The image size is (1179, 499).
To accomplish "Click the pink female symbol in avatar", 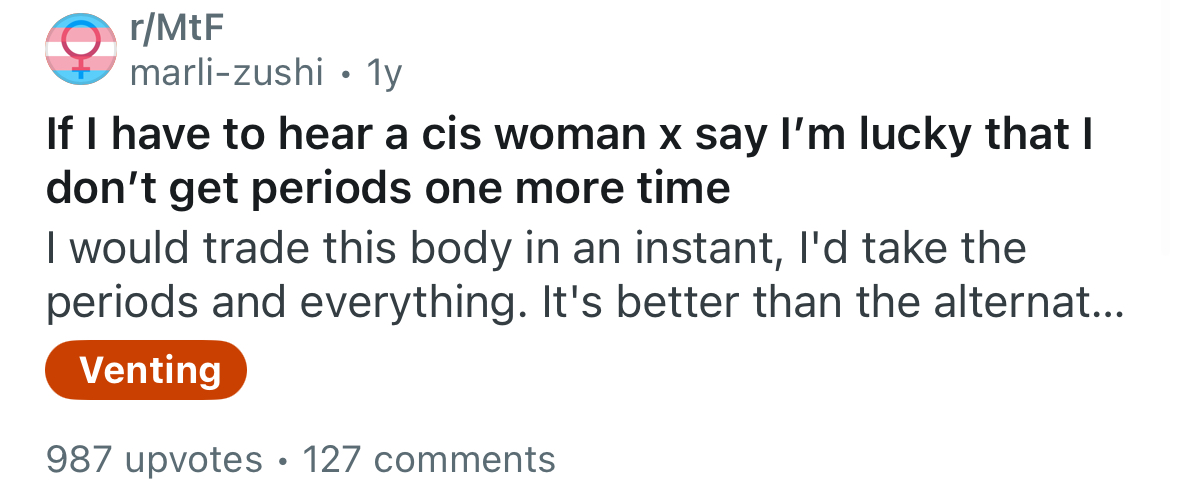I will click(80, 49).
